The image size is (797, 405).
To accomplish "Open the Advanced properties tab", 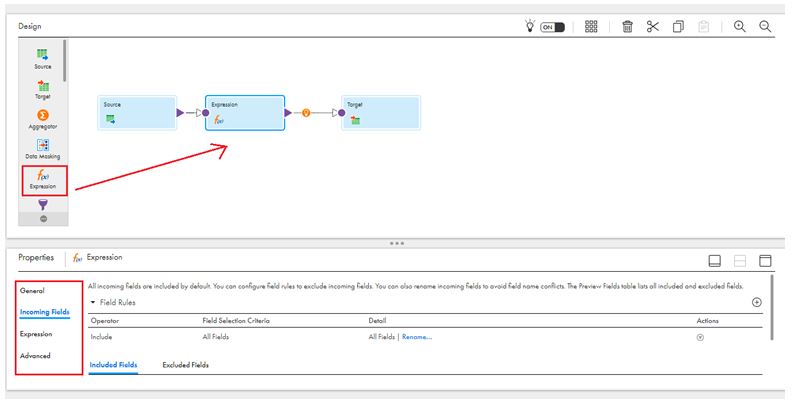I will coord(35,356).
